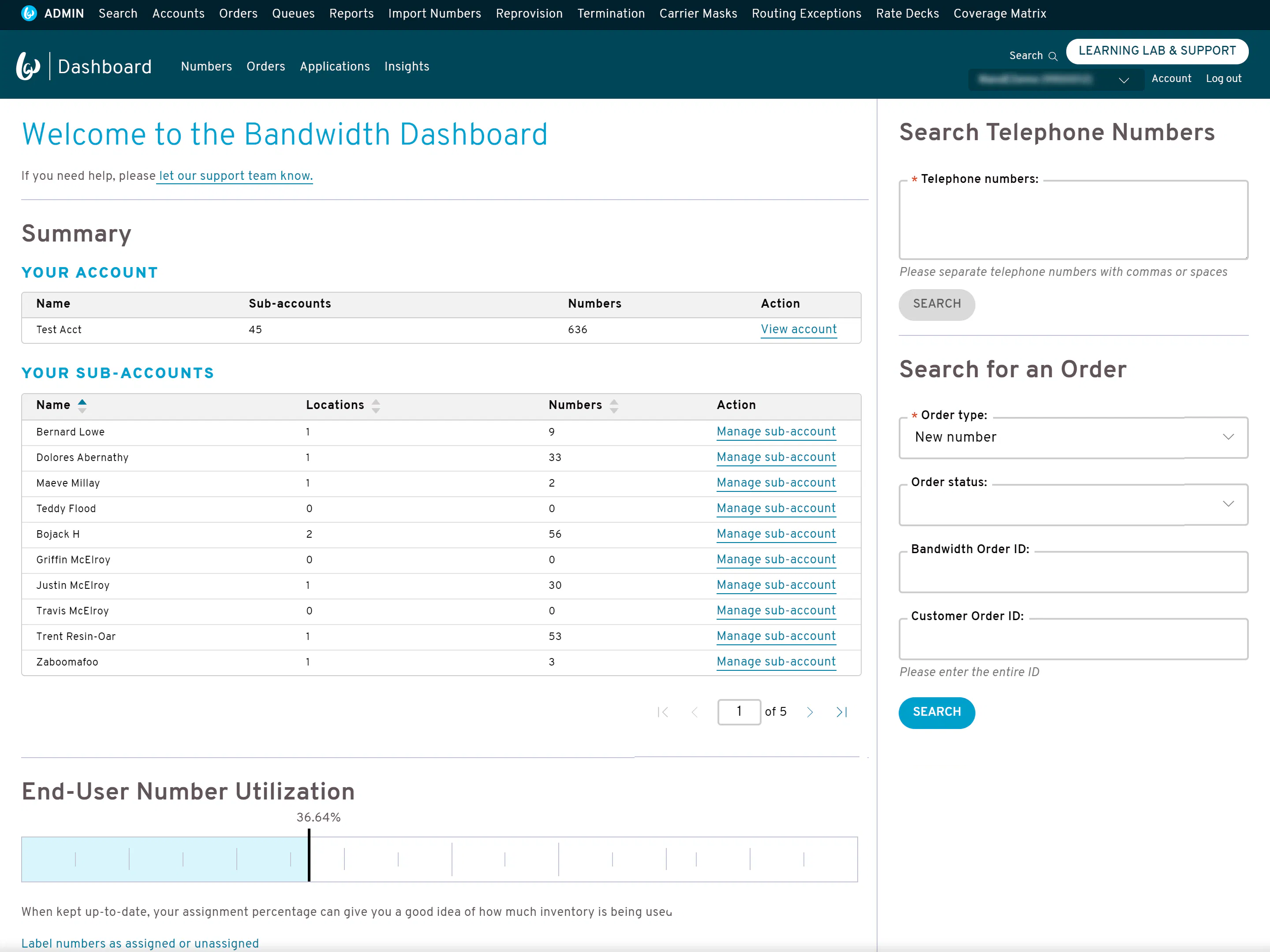This screenshot has width=1270, height=952.
Task: Open the Insights menu
Action: [407, 67]
